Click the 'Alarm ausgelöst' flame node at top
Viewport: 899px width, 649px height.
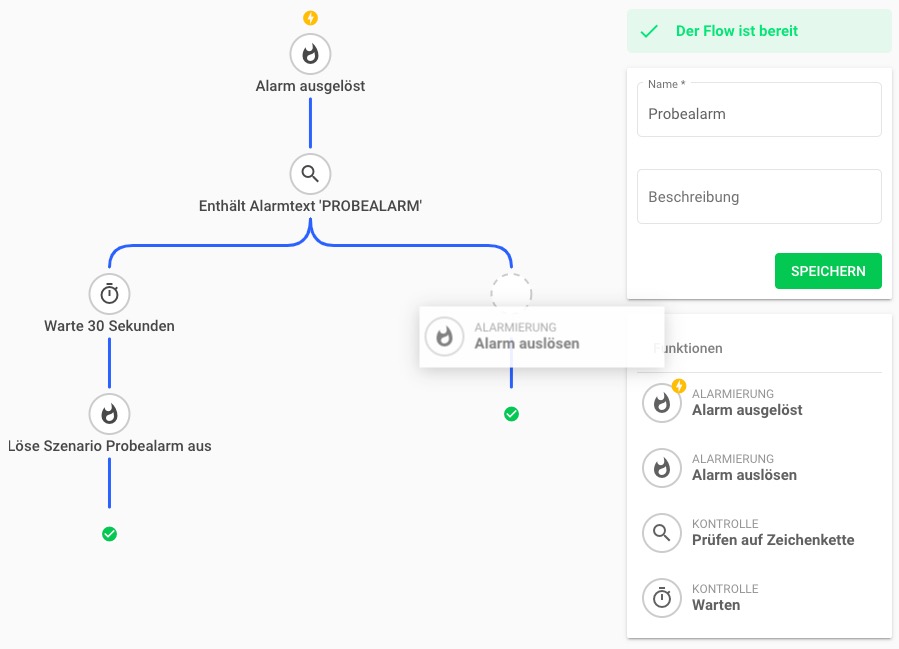pyautogui.click(x=310, y=54)
